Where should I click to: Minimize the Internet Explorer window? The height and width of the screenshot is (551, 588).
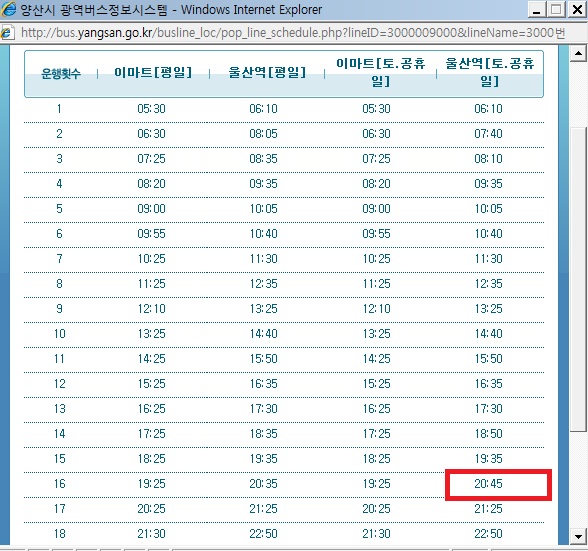point(537,10)
